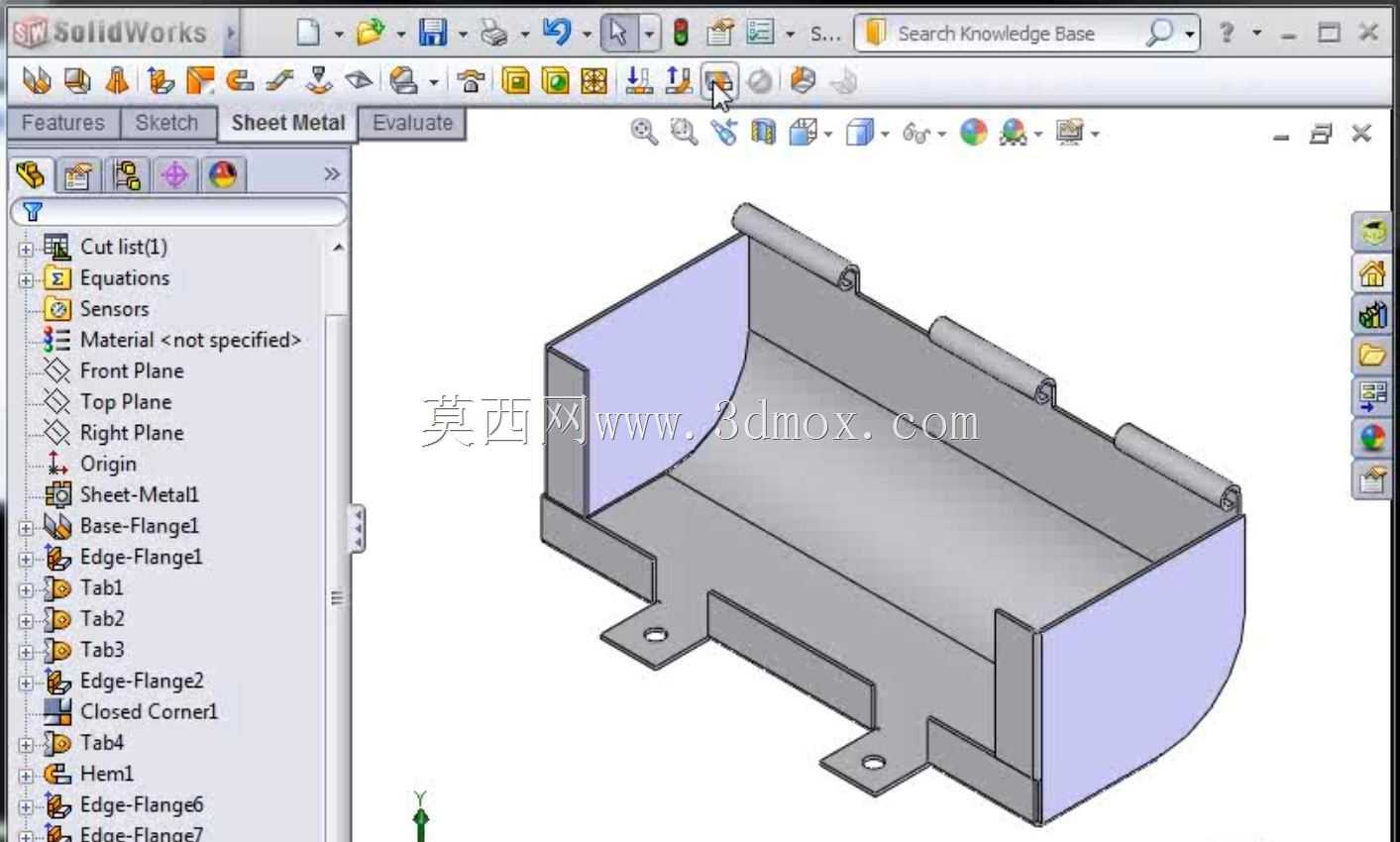Screen dimensions: 1400x842
Task: Open the Corners tool dropdown arrow
Action: click(x=434, y=83)
